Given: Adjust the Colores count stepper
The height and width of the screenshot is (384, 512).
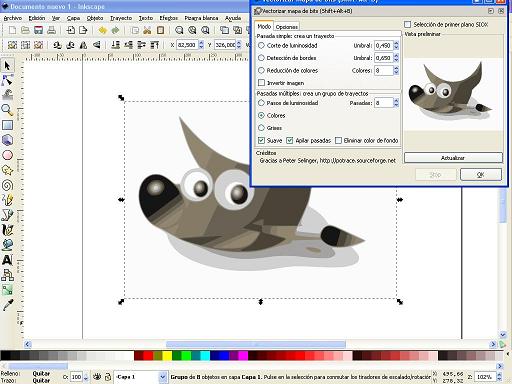Looking at the screenshot, I should [396, 70].
